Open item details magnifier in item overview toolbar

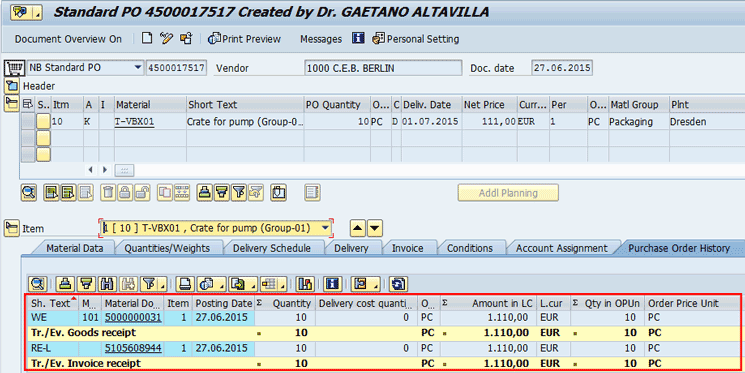(29, 192)
